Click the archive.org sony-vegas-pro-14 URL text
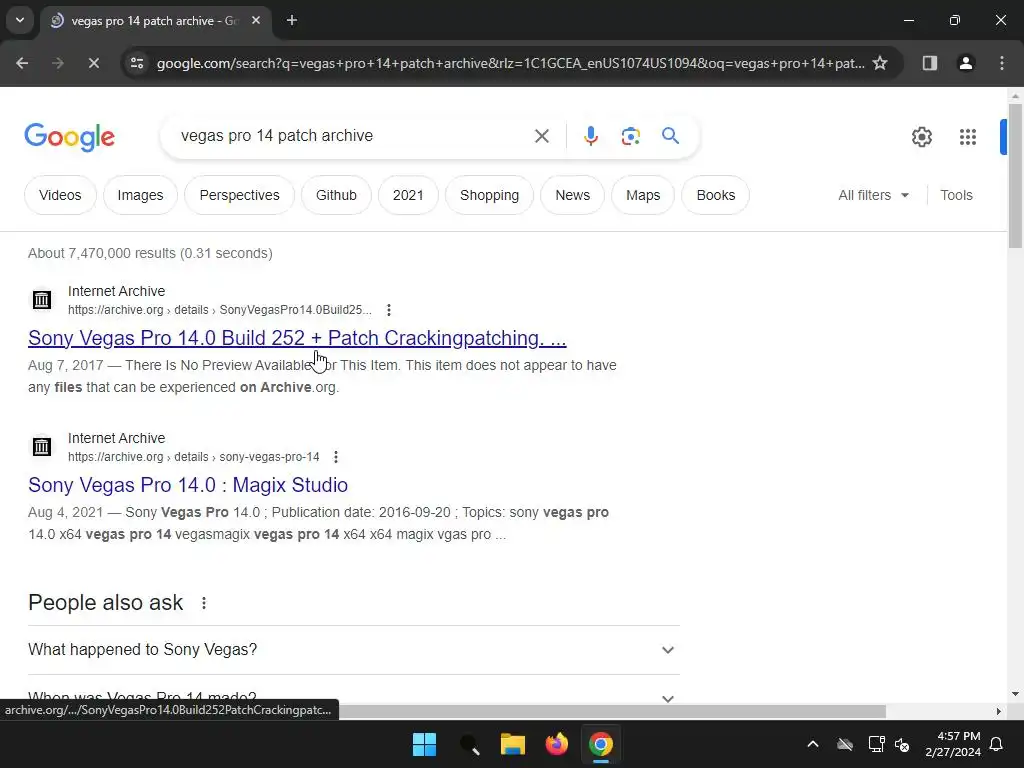This screenshot has height=768, width=1024. click(194, 456)
